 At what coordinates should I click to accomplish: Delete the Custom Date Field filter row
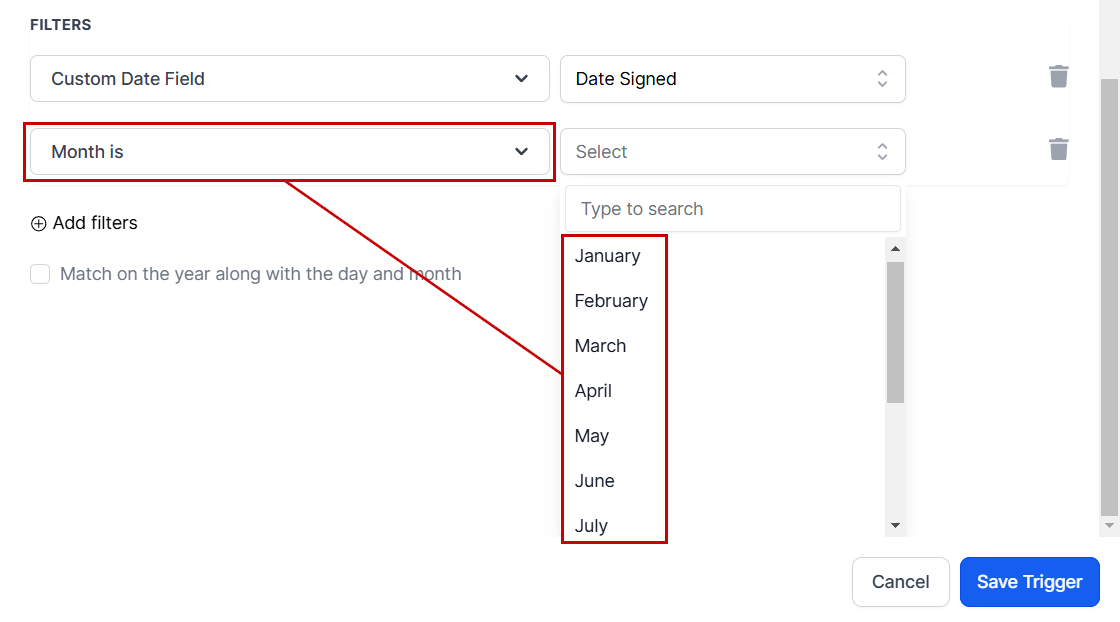pyautogui.click(x=1058, y=77)
